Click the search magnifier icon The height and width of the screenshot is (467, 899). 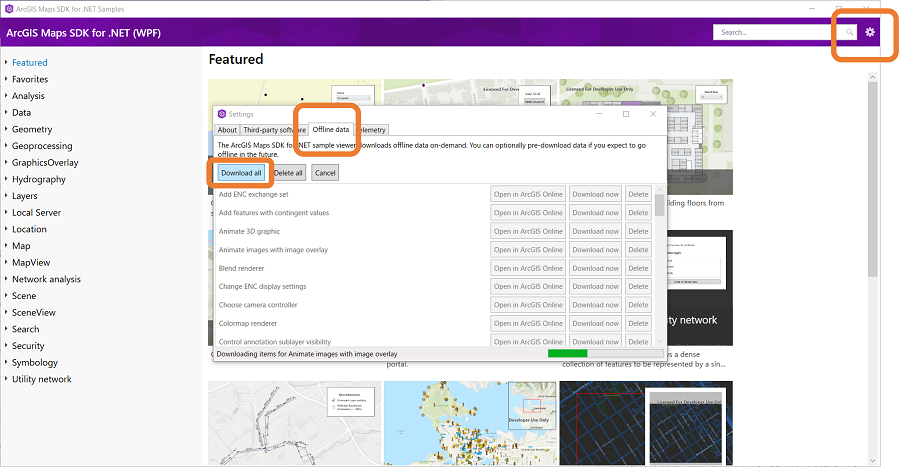click(x=849, y=32)
